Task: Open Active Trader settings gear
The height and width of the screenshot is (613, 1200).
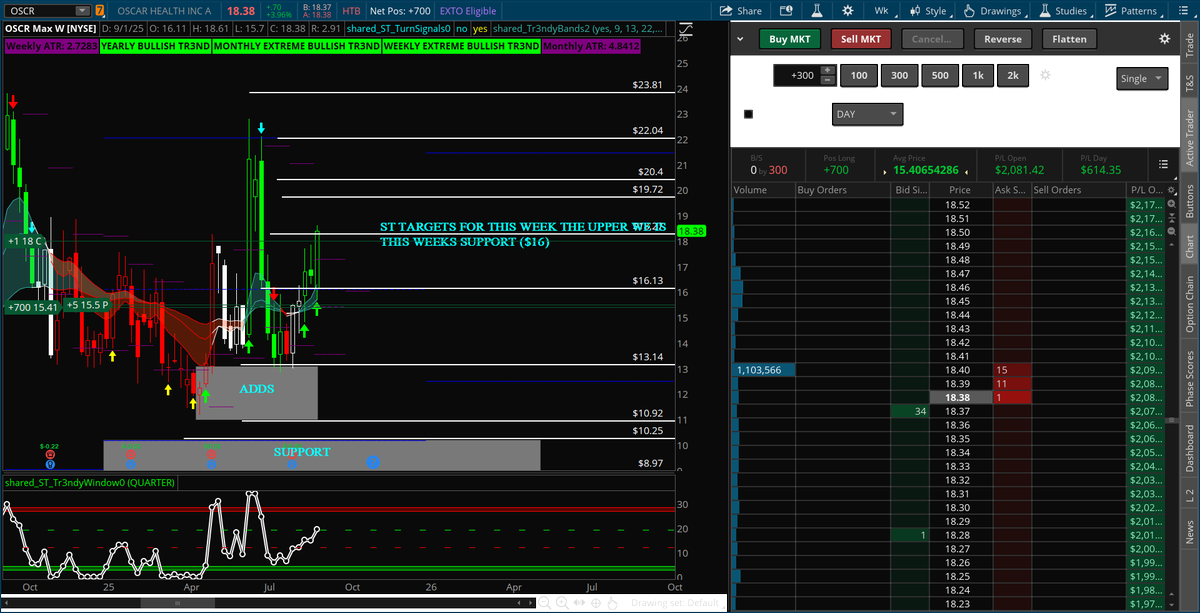Action: pos(1164,39)
